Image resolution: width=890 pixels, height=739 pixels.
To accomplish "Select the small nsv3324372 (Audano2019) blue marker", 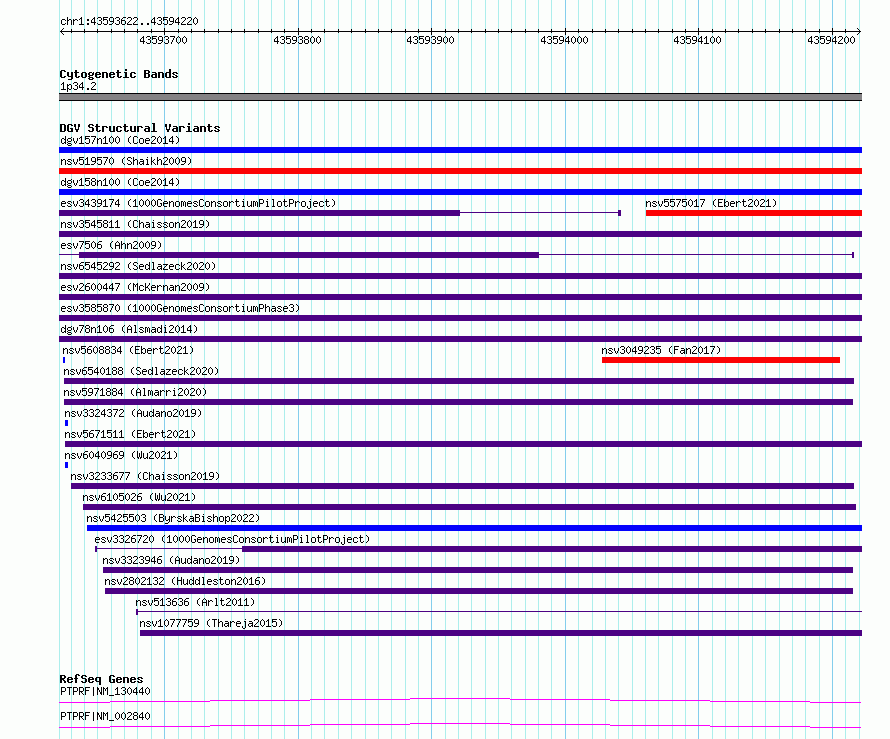I will (66, 423).
